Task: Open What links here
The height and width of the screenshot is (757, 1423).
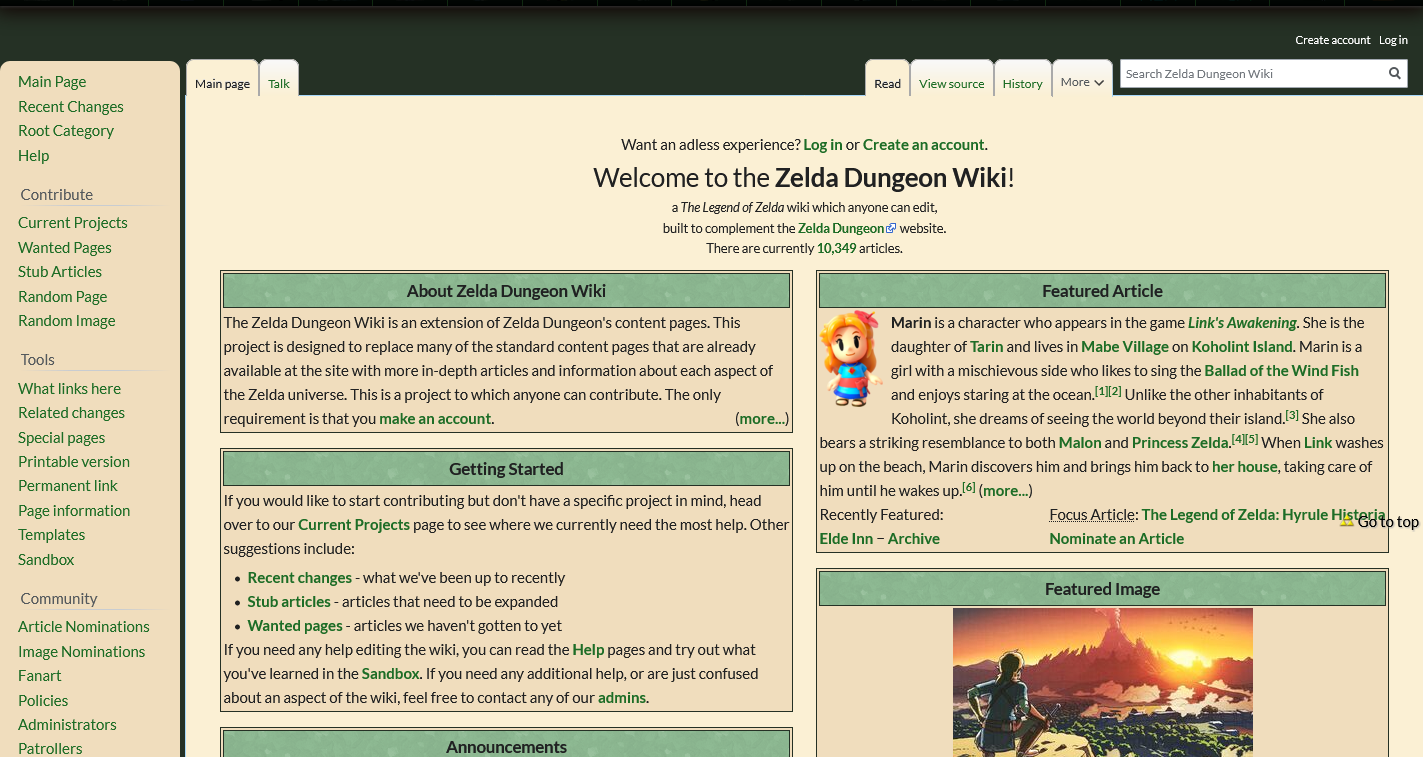Action: coord(69,388)
